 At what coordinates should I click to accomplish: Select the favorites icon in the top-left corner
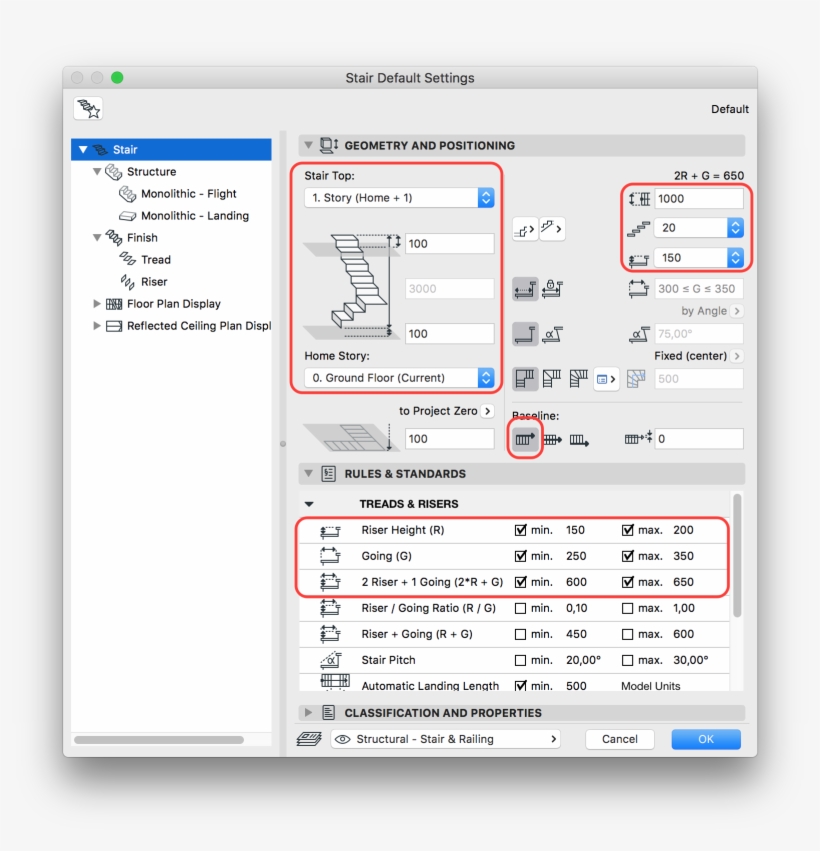(89, 108)
